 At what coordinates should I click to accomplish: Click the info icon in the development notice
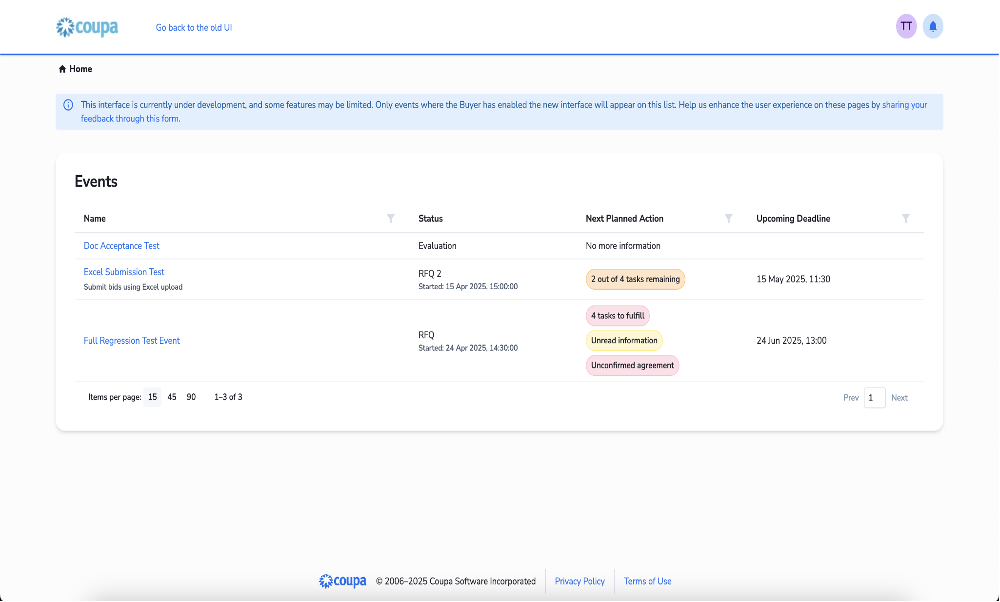67,103
